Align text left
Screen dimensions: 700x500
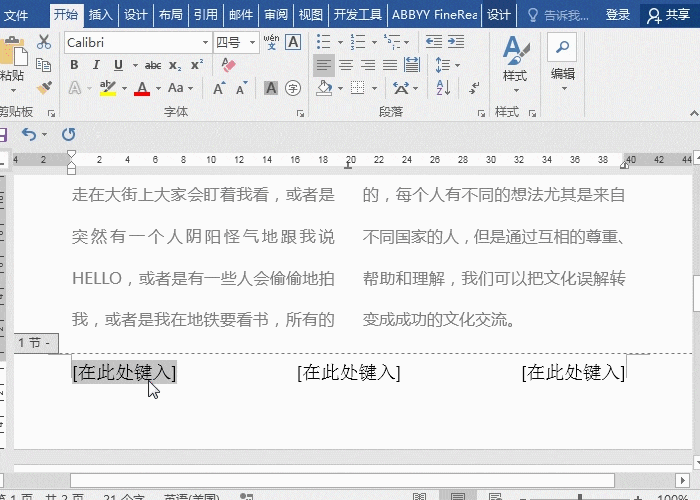click(x=324, y=65)
